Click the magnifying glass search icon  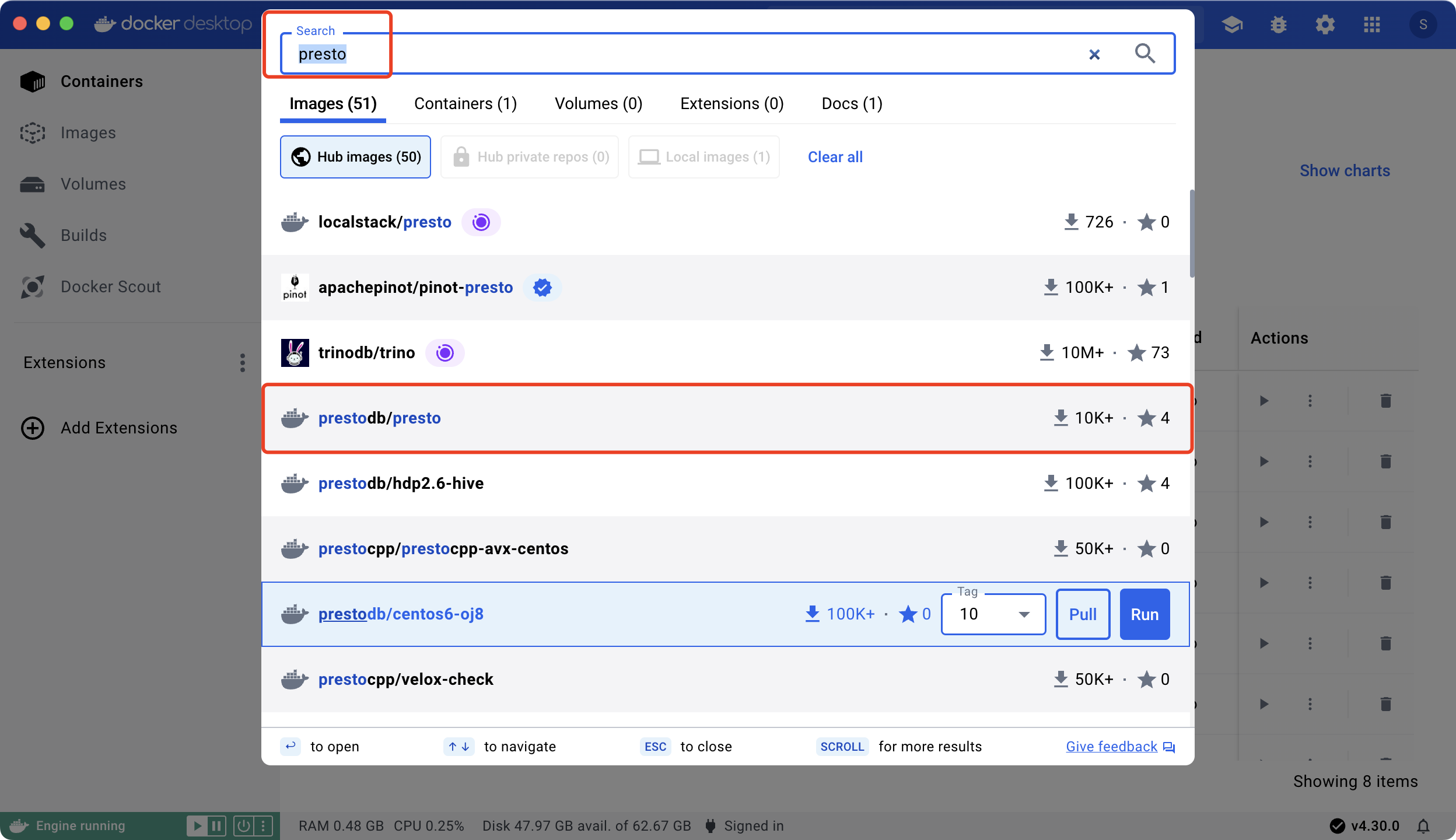tap(1144, 54)
